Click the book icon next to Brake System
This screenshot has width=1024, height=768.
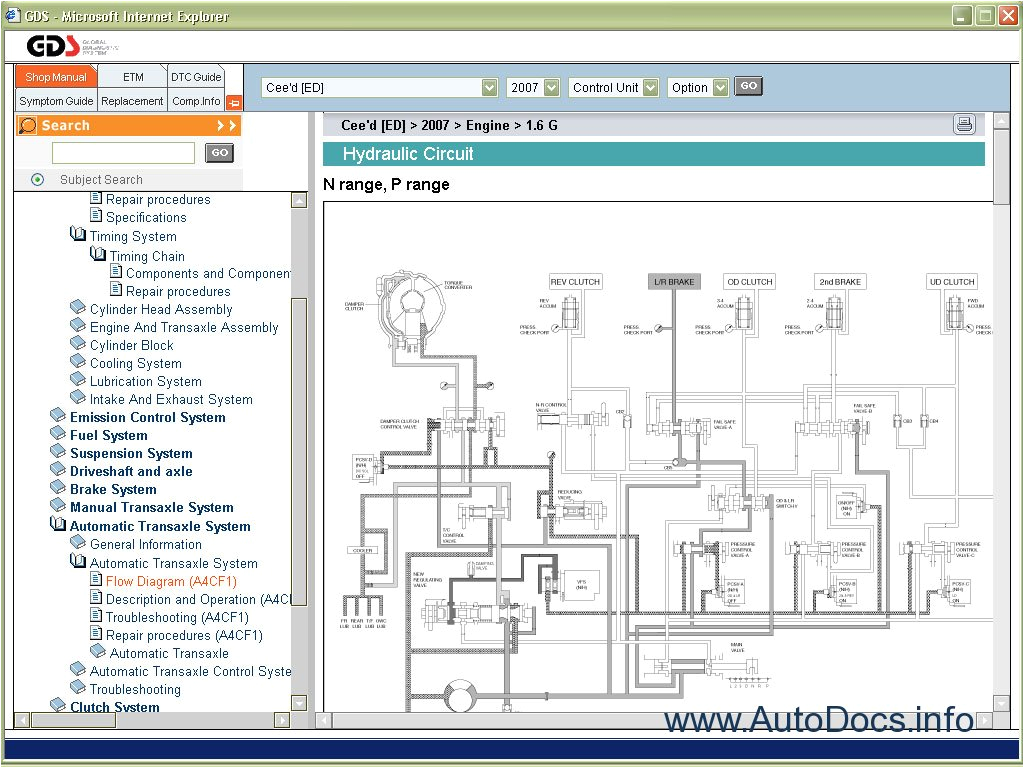click(58, 489)
